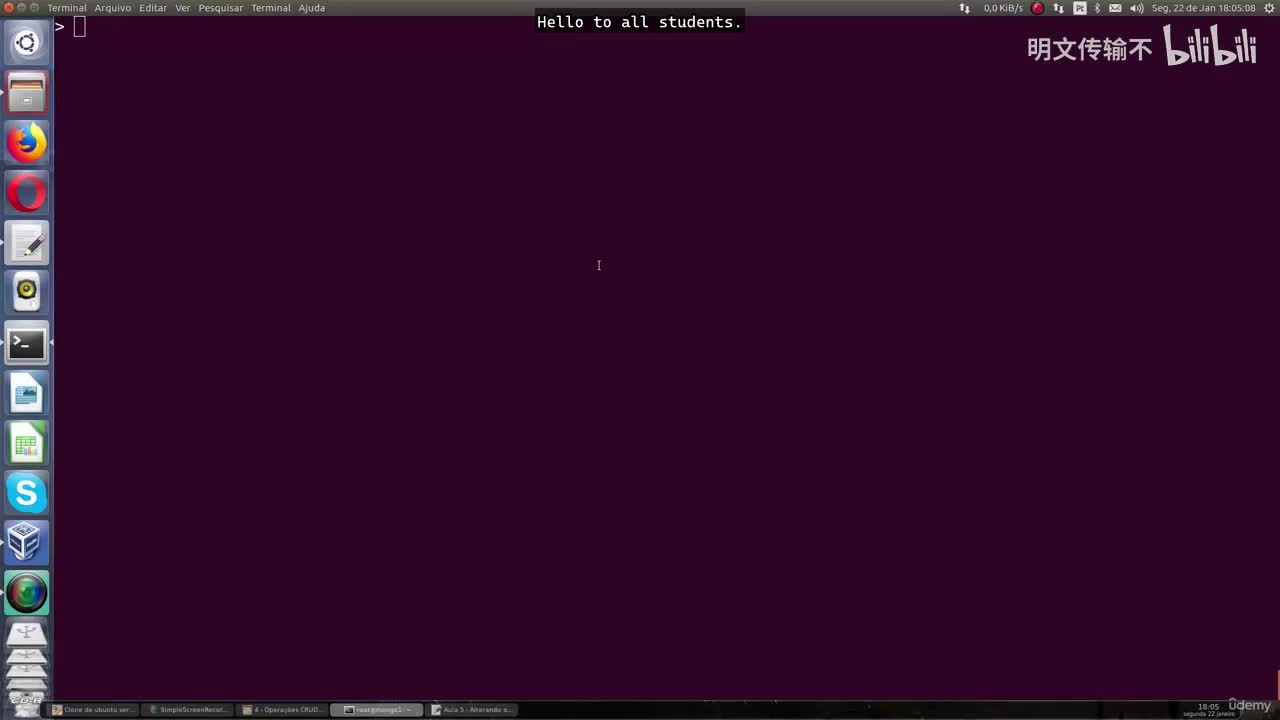Open the text editor launcher icon

tap(27, 243)
